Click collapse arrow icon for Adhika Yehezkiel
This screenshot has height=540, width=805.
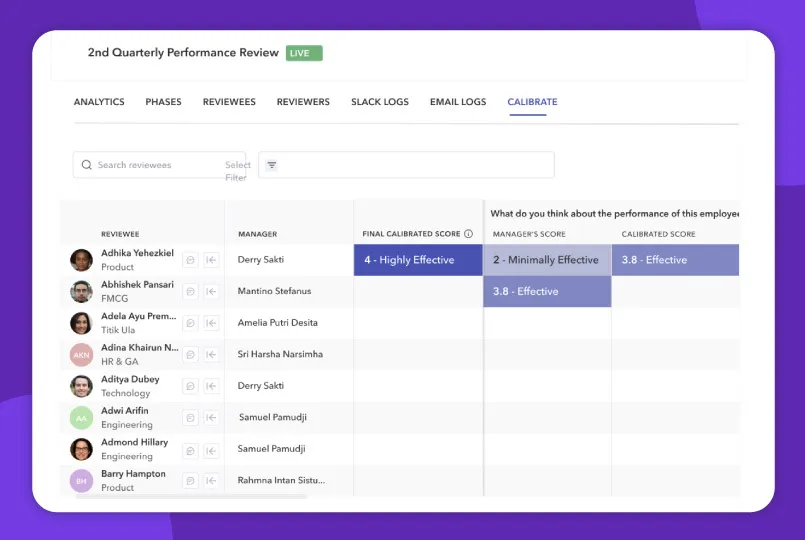point(211,260)
